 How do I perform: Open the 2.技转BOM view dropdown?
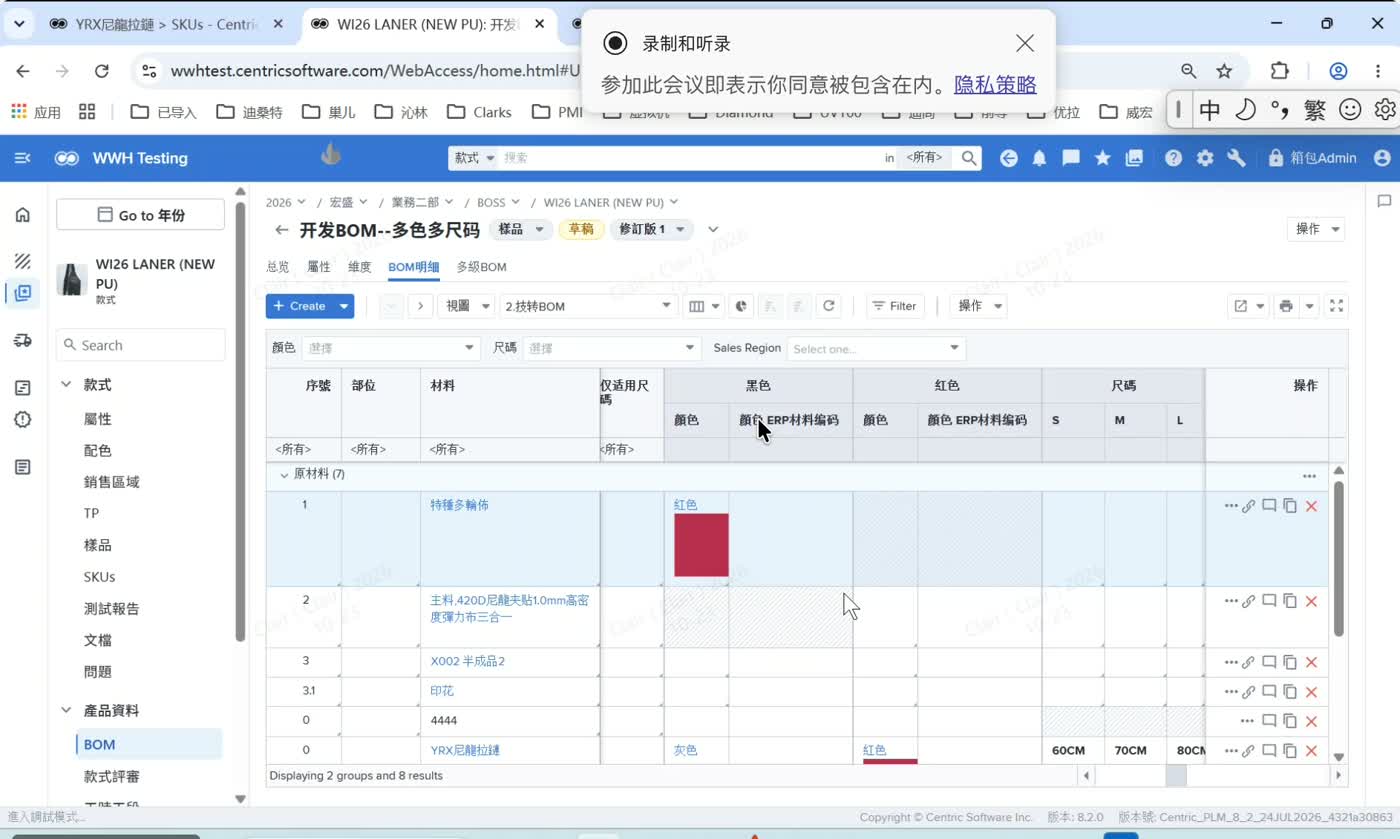pyautogui.click(x=589, y=306)
